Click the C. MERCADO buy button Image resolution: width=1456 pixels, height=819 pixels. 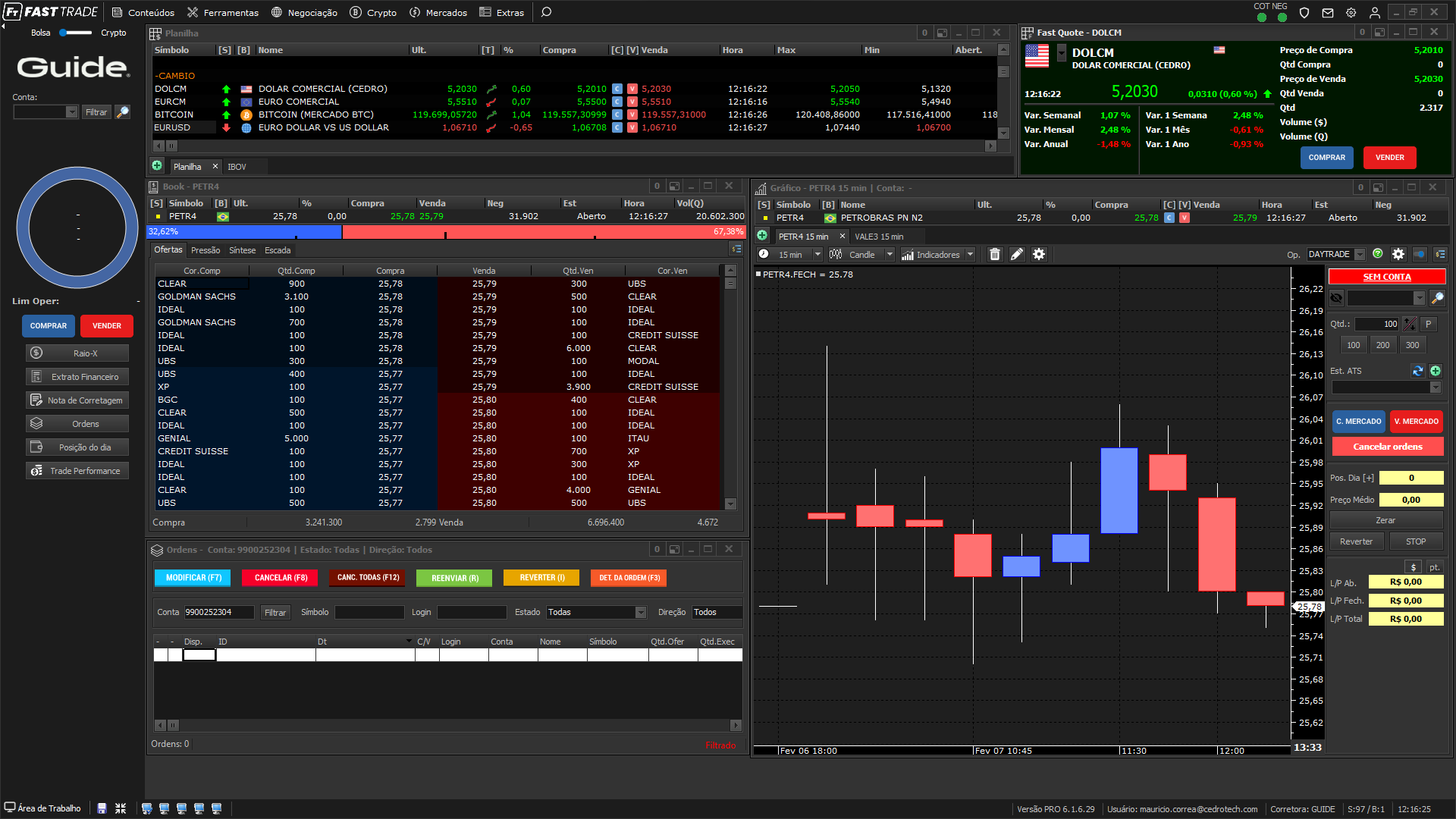click(x=1358, y=422)
